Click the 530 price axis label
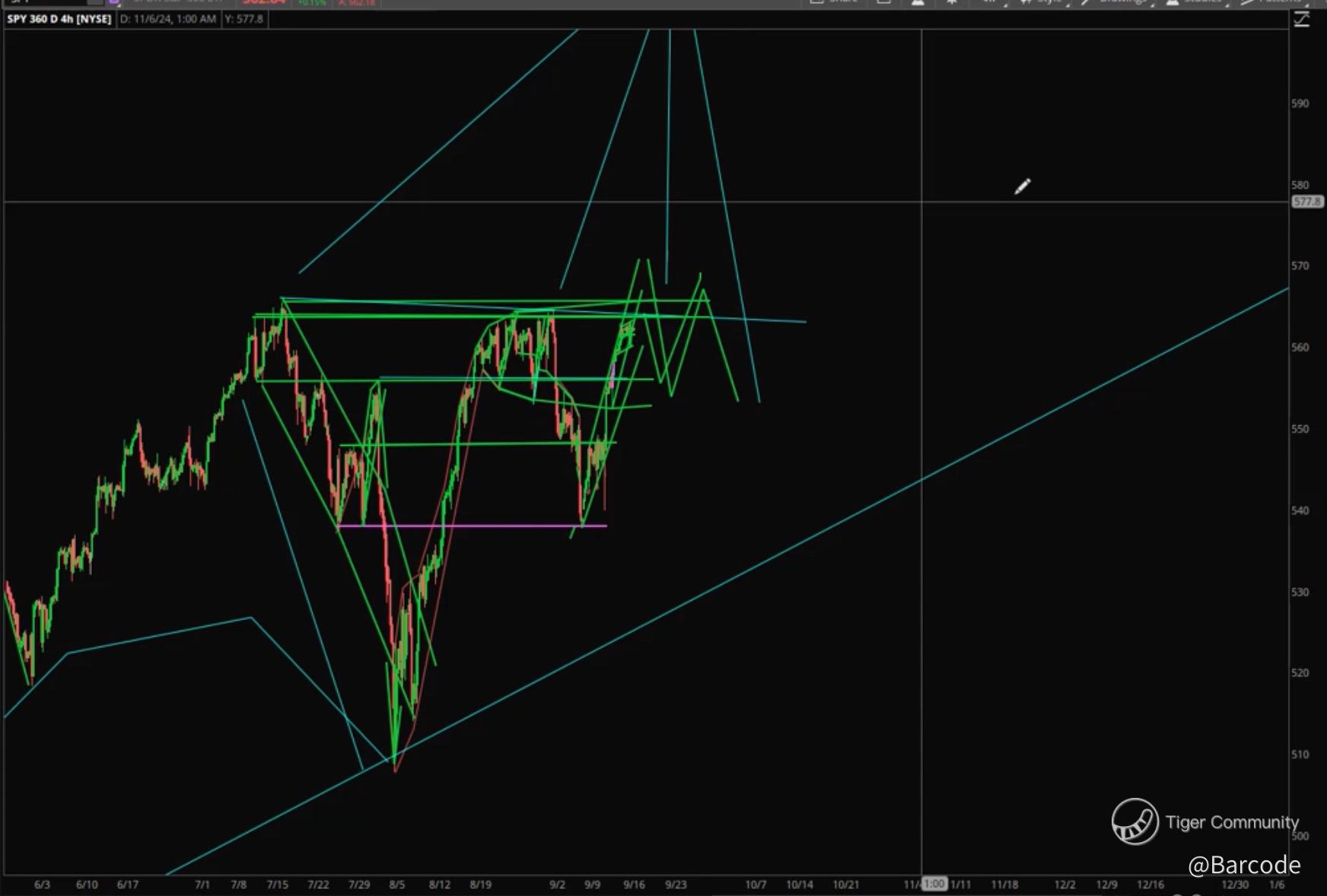The height and width of the screenshot is (896, 1327). click(x=1300, y=592)
